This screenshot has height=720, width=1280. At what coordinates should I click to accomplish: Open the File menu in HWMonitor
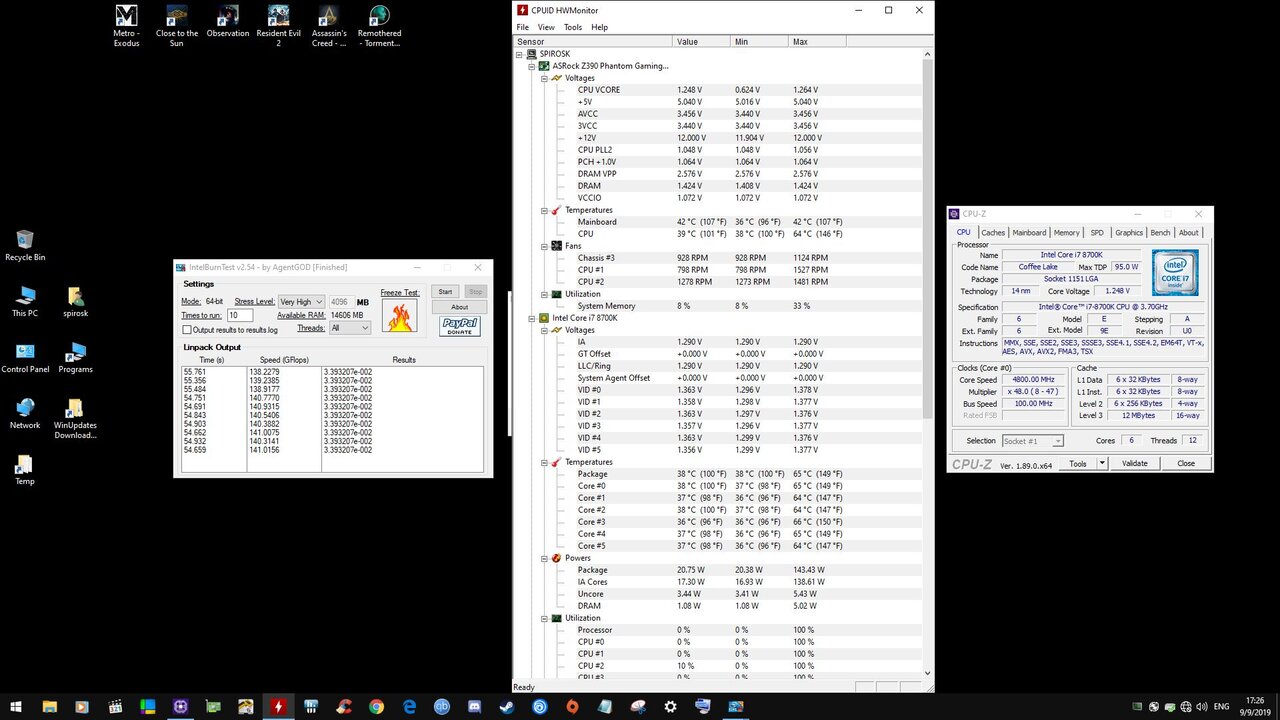[x=522, y=27]
